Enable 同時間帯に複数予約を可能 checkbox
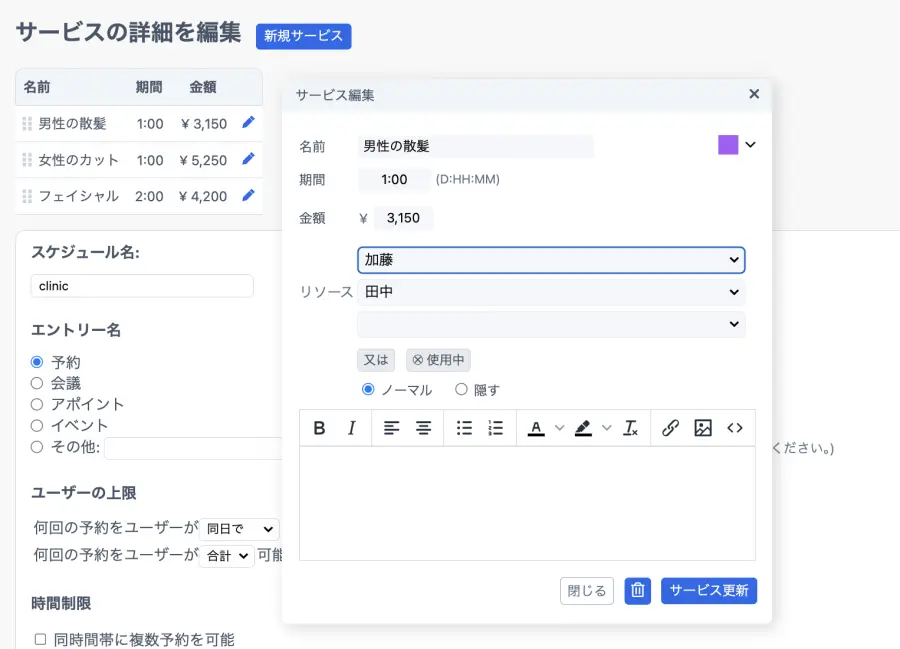The width and height of the screenshot is (900, 649). pos(40,639)
